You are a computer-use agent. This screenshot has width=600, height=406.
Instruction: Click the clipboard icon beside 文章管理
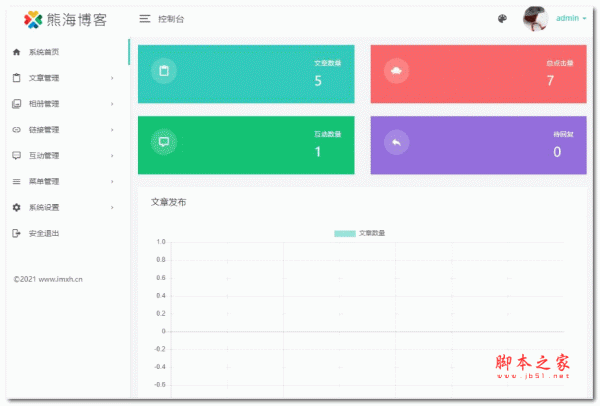[x=16, y=78]
